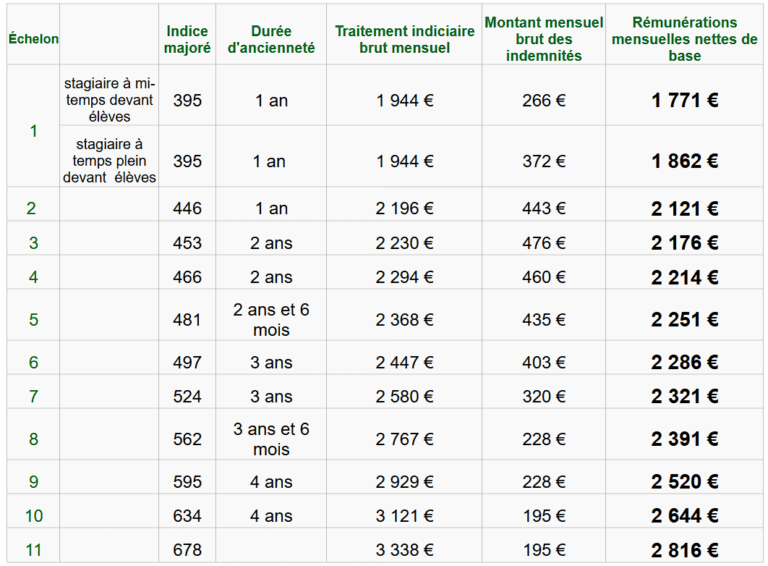Image resolution: width=768 pixels, height=566 pixels.
Task: Click the net pay value 1 771 €
Action: point(685,100)
